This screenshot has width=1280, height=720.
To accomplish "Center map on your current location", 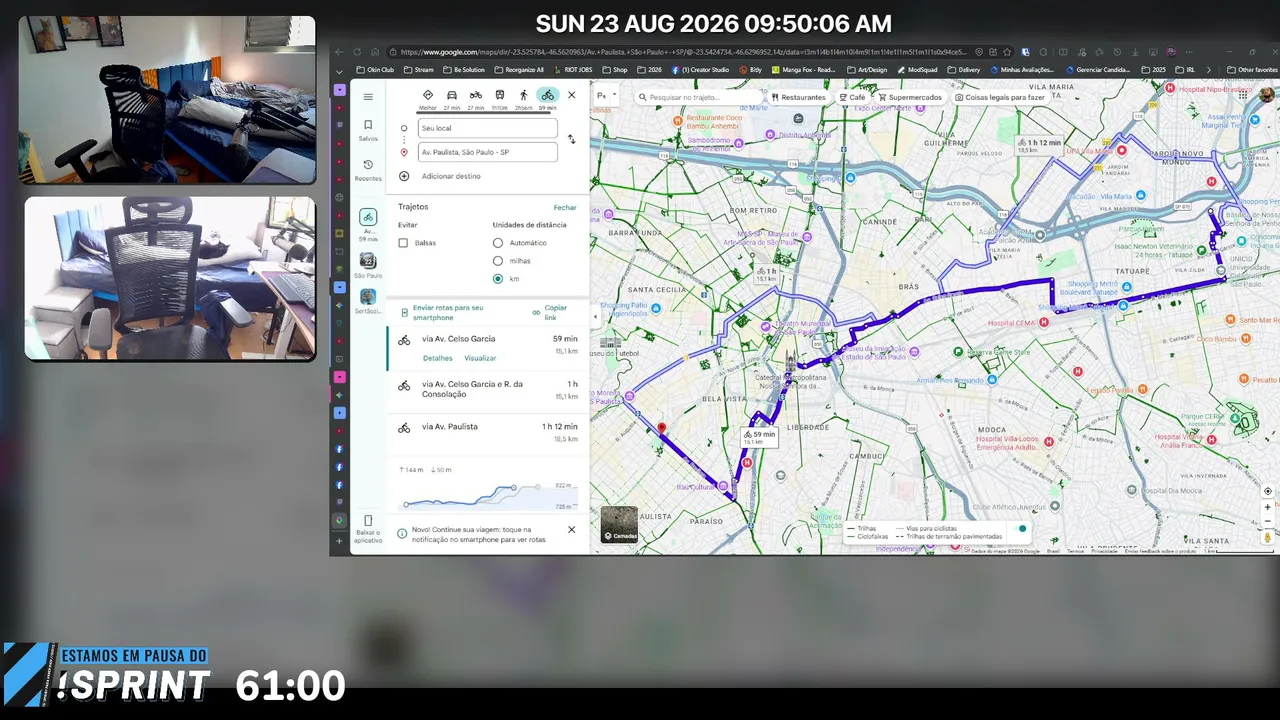I will pyautogui.click(x=1268, y=491).
